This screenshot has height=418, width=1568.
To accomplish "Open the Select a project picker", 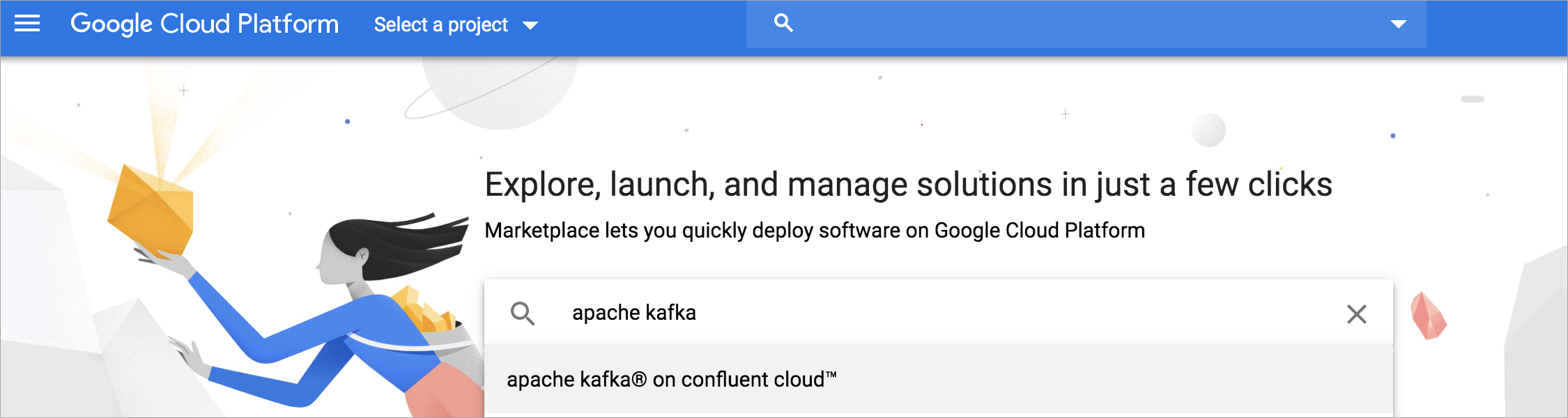I will (441, 25).
